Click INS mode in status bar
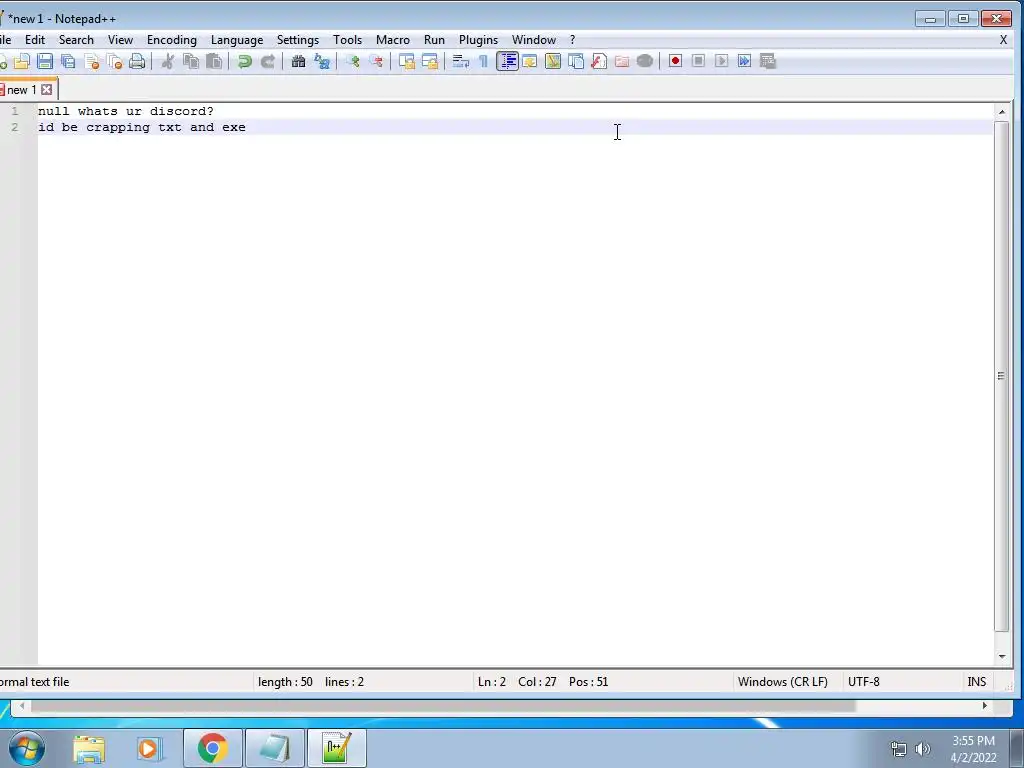Screen dimensions: 1024x768 pos(976,682)
